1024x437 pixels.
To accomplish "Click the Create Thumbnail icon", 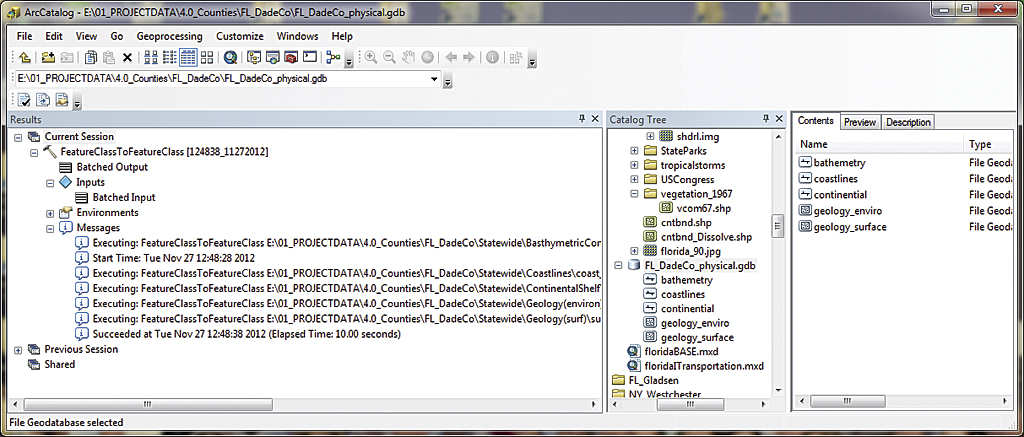I will click(x=515, y=57).
